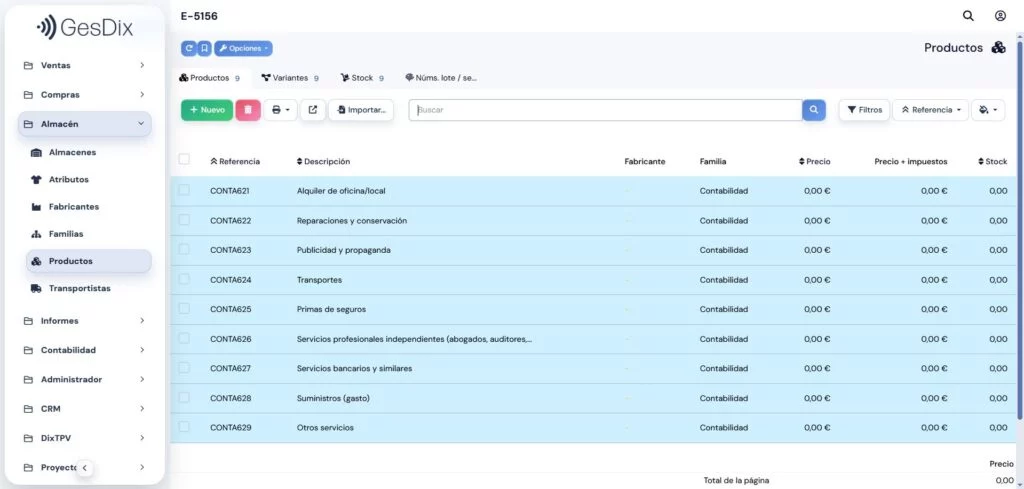Check the CONTA629 row checkbox
1024x489 pixels.
click(184, 426)
